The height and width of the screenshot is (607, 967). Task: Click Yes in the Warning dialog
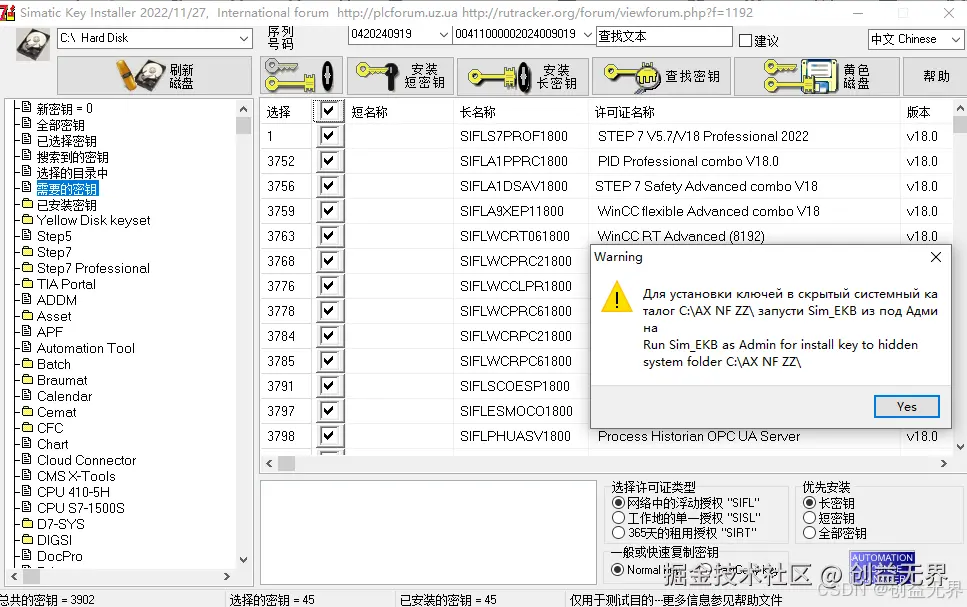(x=907, y=407)
